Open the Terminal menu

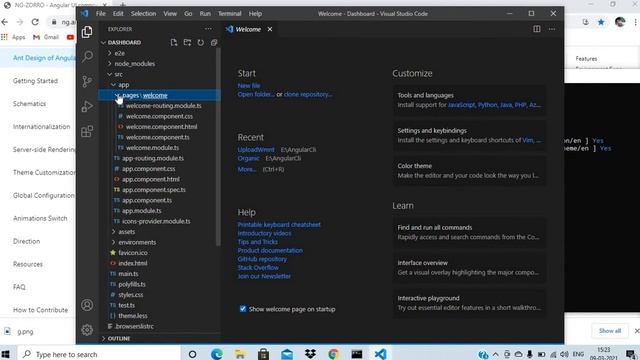(229, 13)
